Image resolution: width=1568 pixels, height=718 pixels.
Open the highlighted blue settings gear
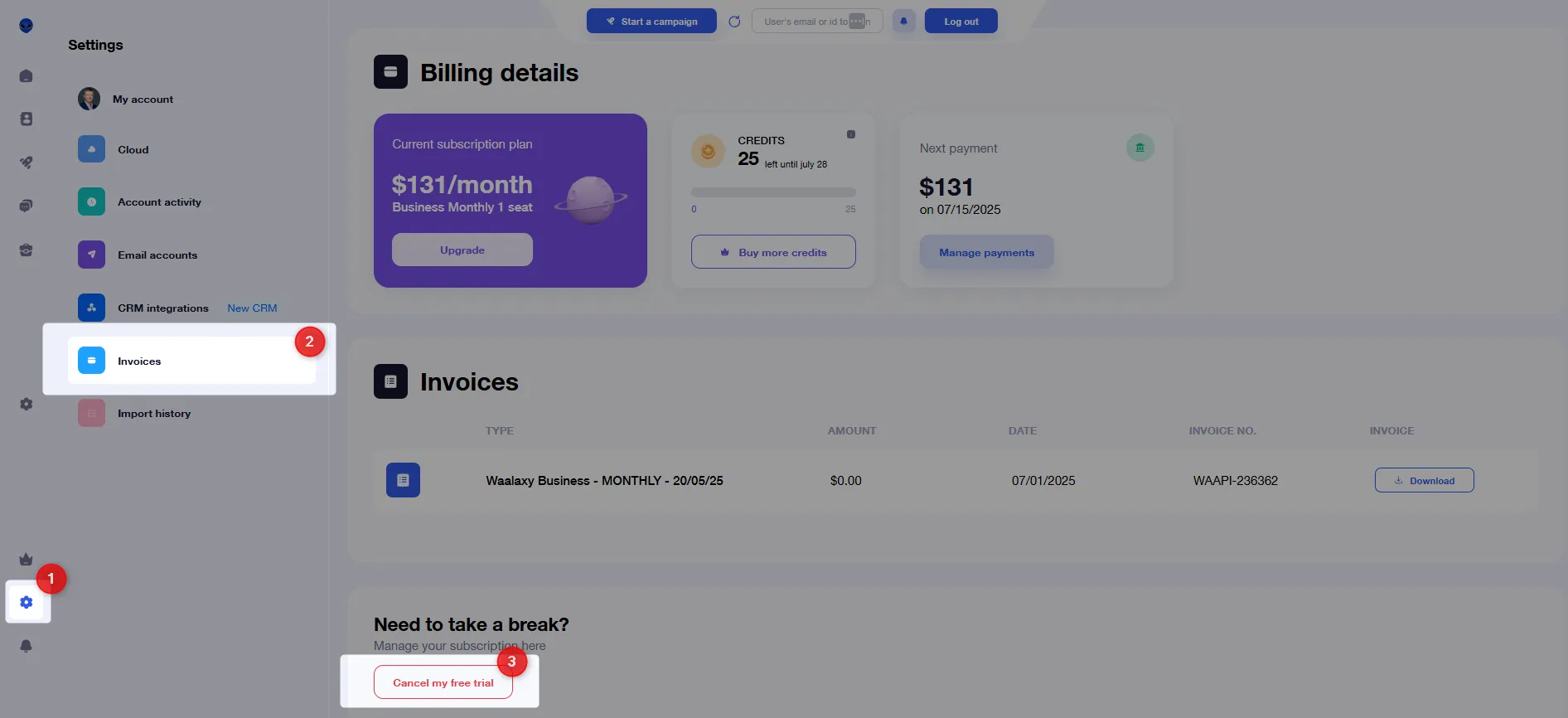pyautogui.click(x=27, y=602)
